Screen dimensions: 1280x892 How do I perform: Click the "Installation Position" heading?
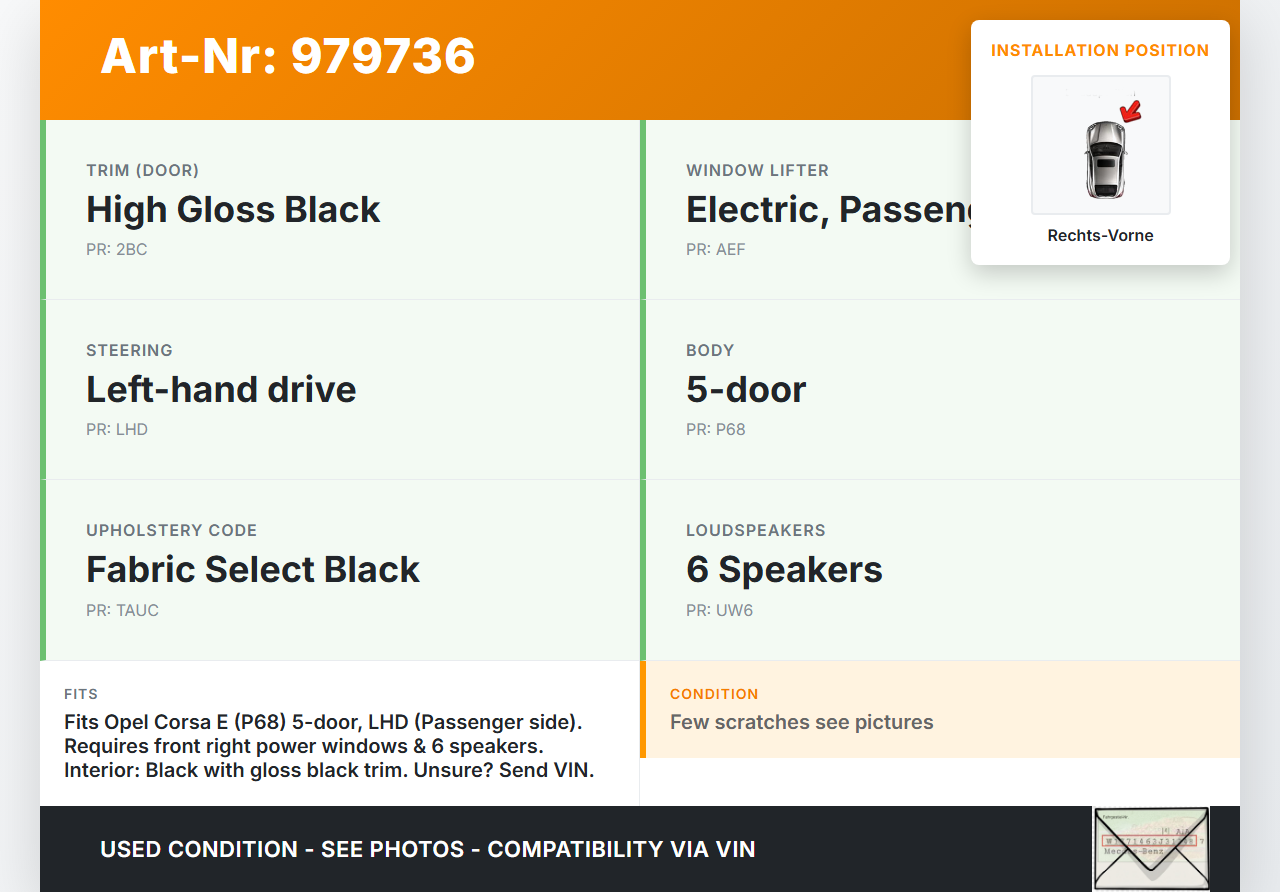tap(1100, 50)
